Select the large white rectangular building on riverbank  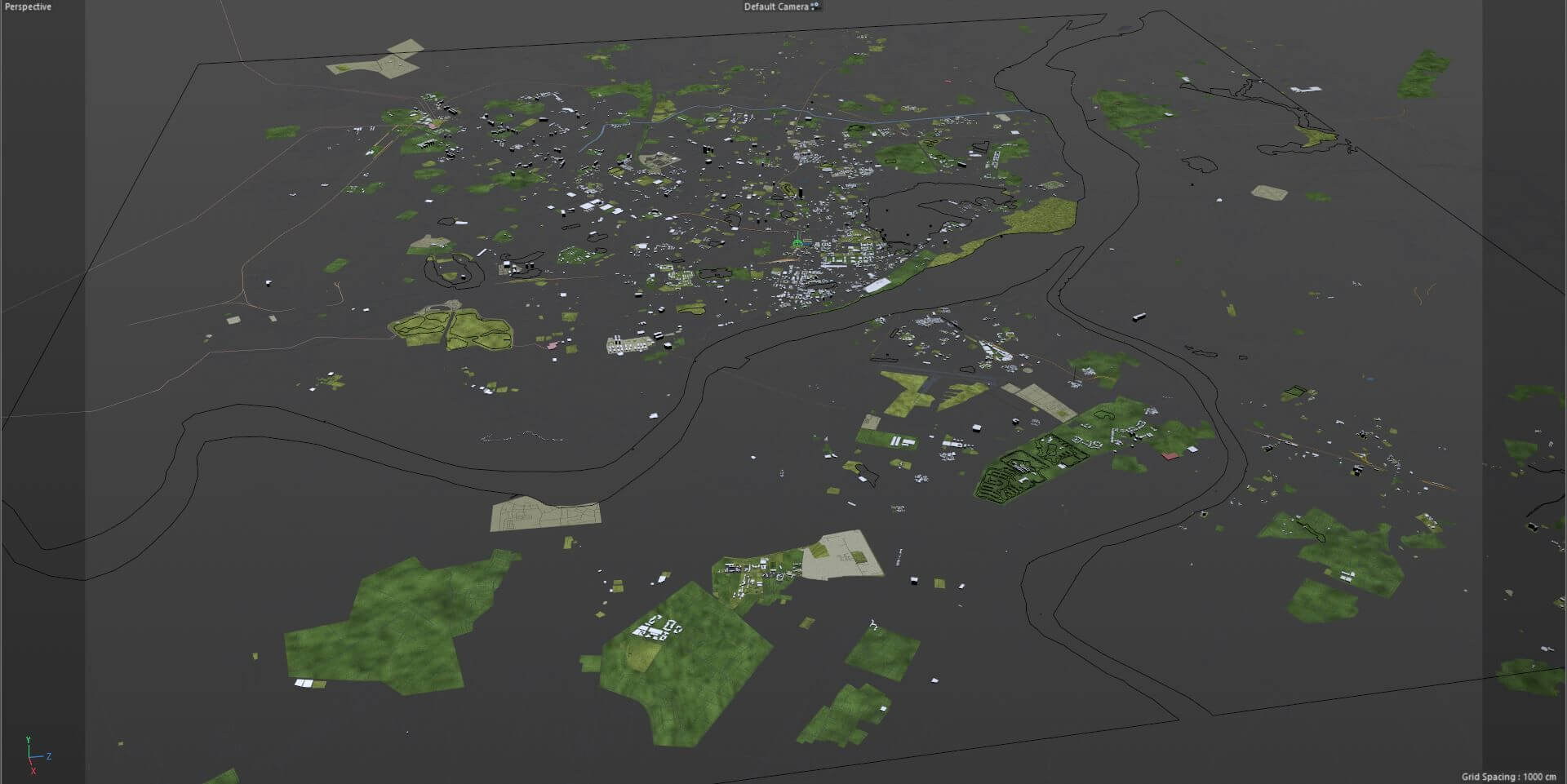877,286
